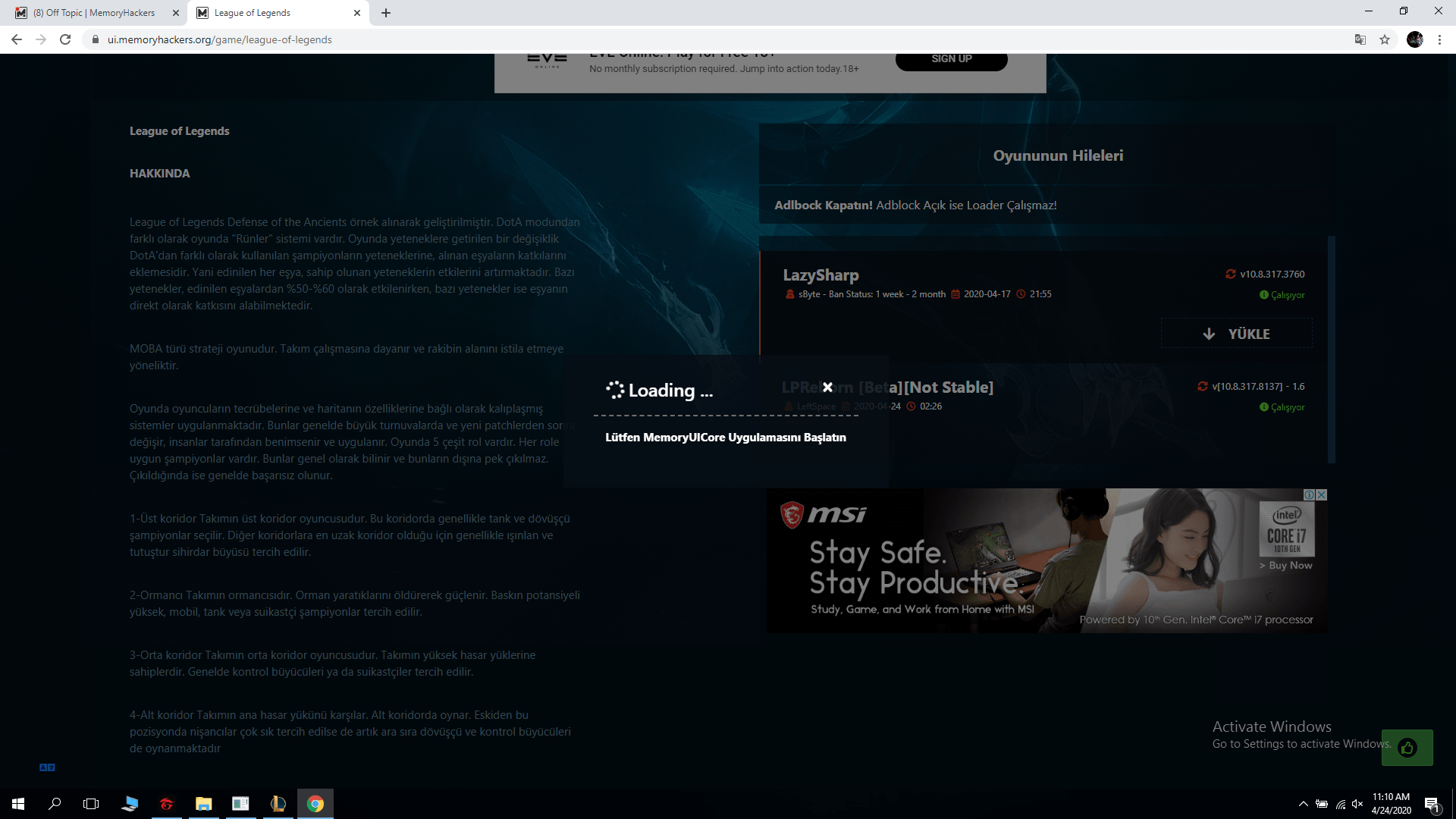View site information via the lock icon
The image size is (1456, 819).
[95, 39]
